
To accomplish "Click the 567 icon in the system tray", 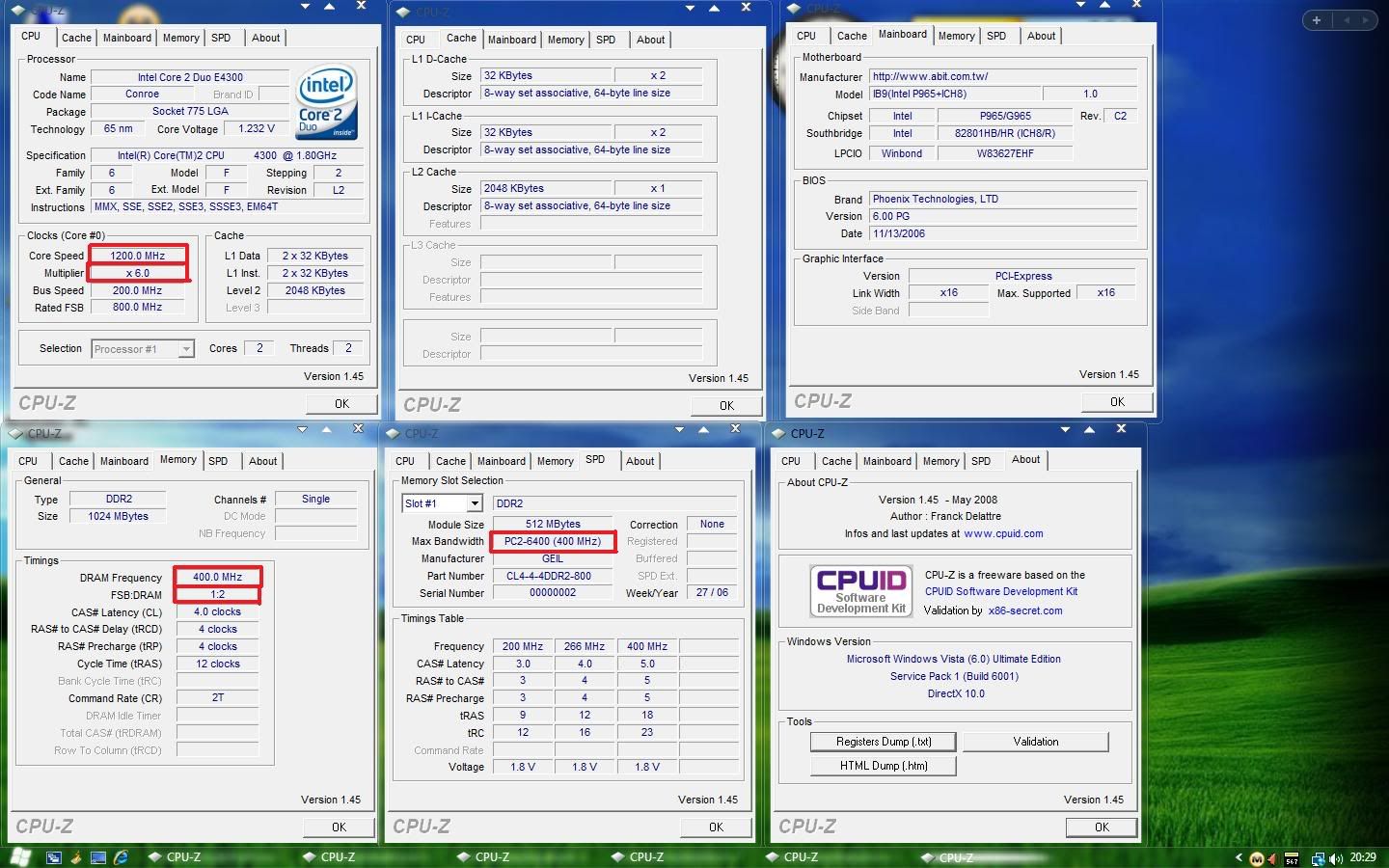I will click(1292, 858).
